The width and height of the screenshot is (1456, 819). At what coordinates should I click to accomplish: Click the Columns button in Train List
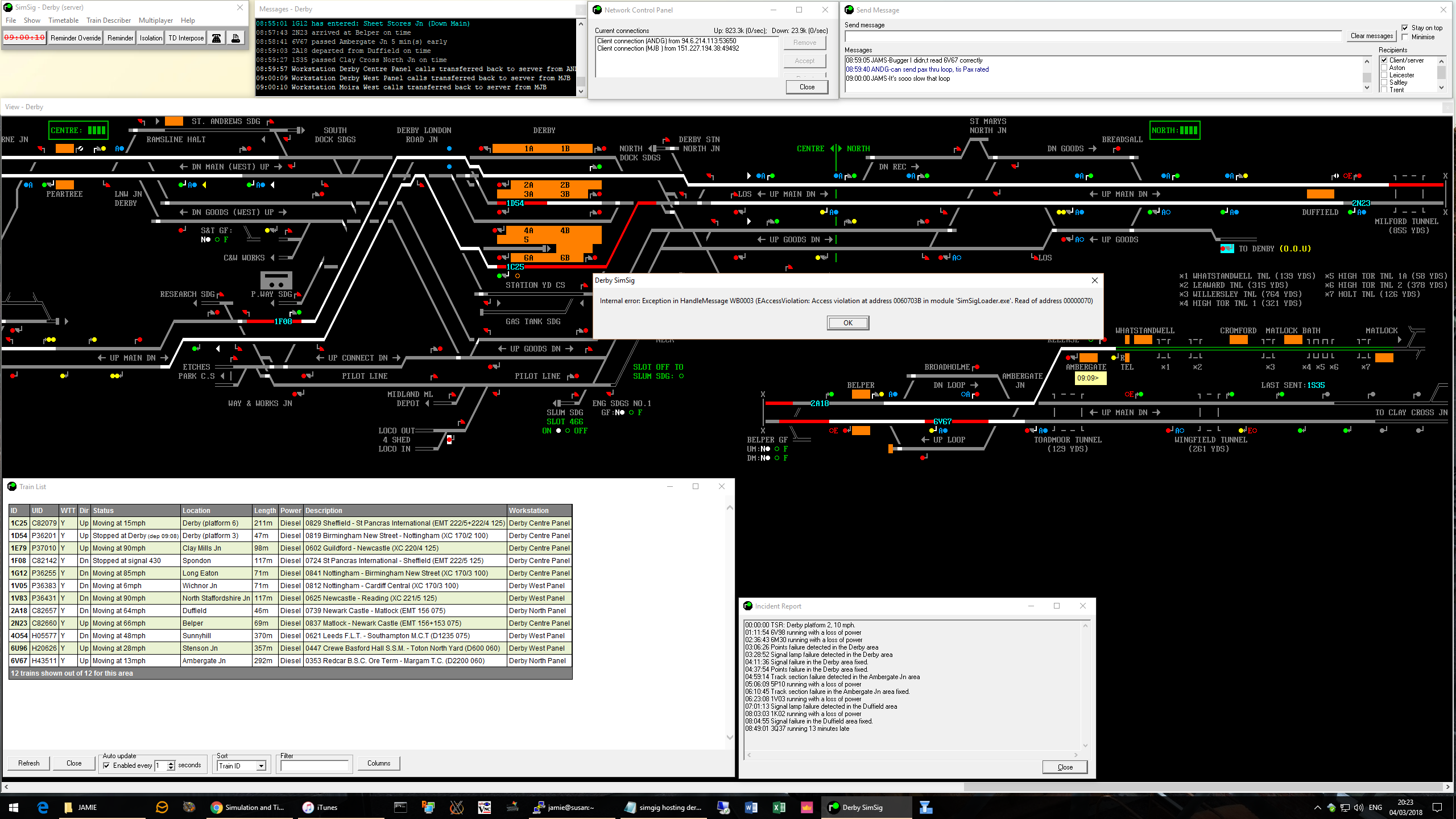379,763
